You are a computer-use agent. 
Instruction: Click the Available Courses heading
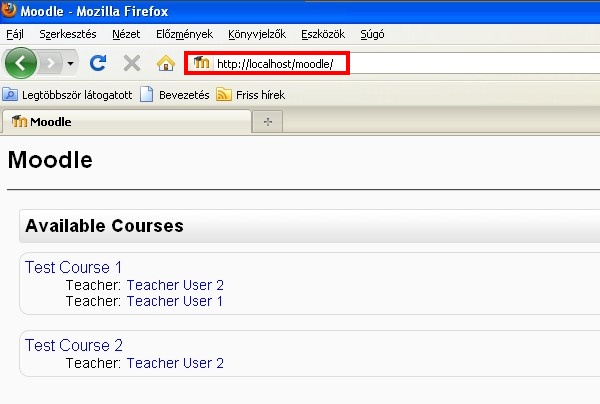click(x=104, y=226)
